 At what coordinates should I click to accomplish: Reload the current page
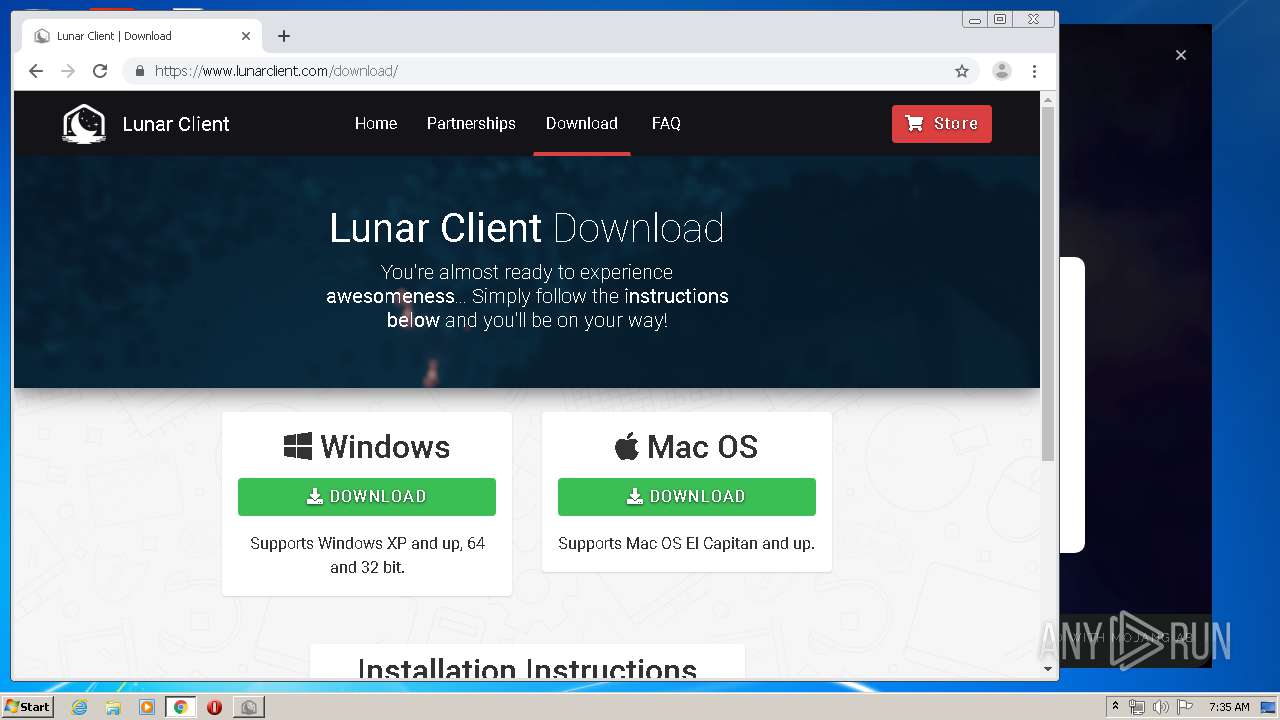(100, 71)
